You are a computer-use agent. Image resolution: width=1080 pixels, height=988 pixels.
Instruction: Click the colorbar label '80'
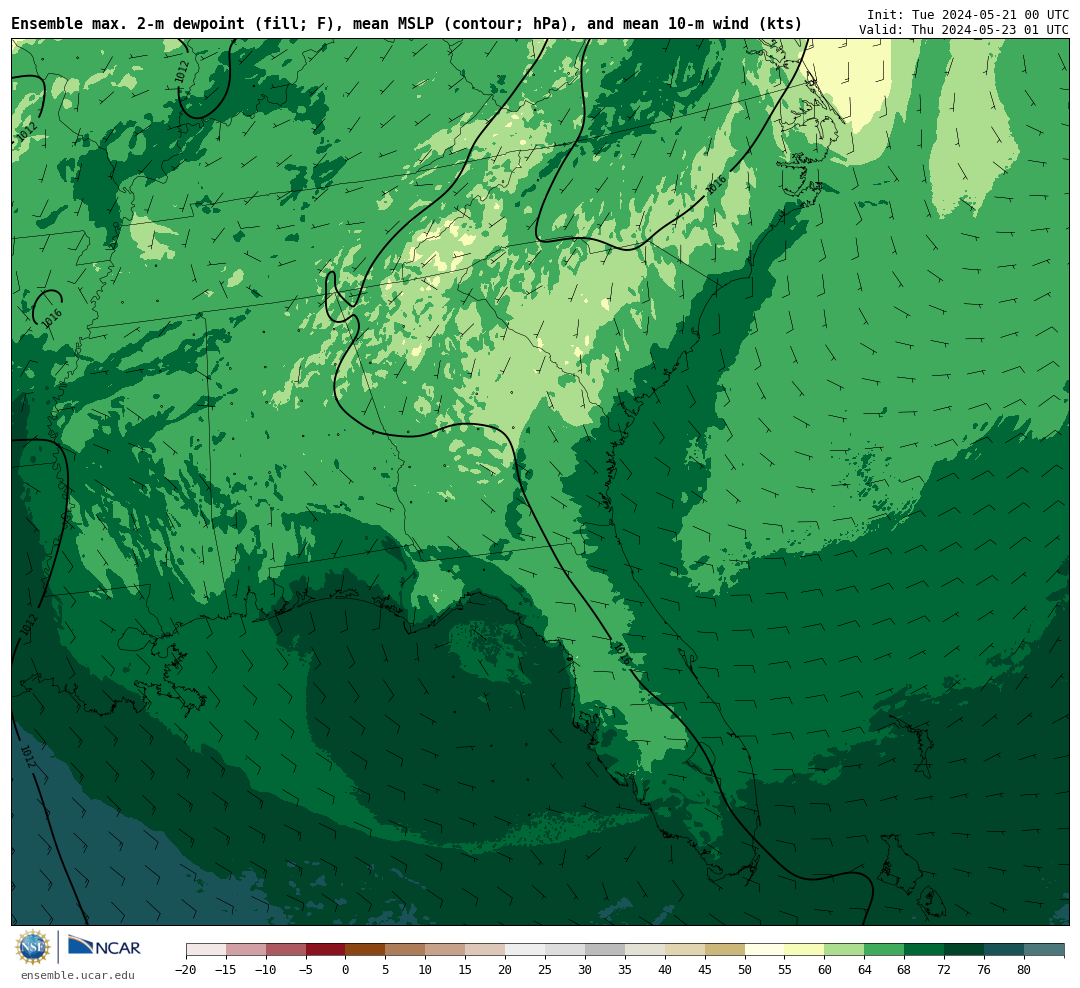tap(1024, 969)
